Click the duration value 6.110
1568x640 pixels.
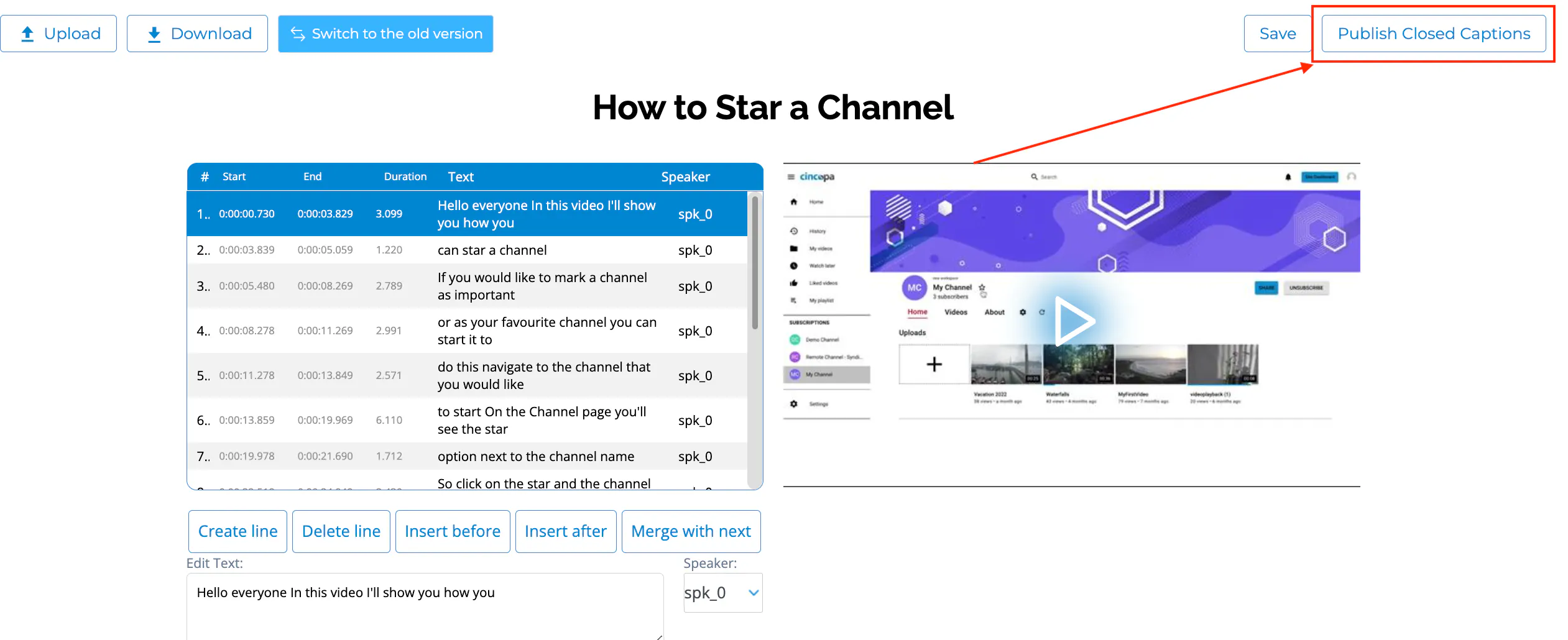point(389,420)
